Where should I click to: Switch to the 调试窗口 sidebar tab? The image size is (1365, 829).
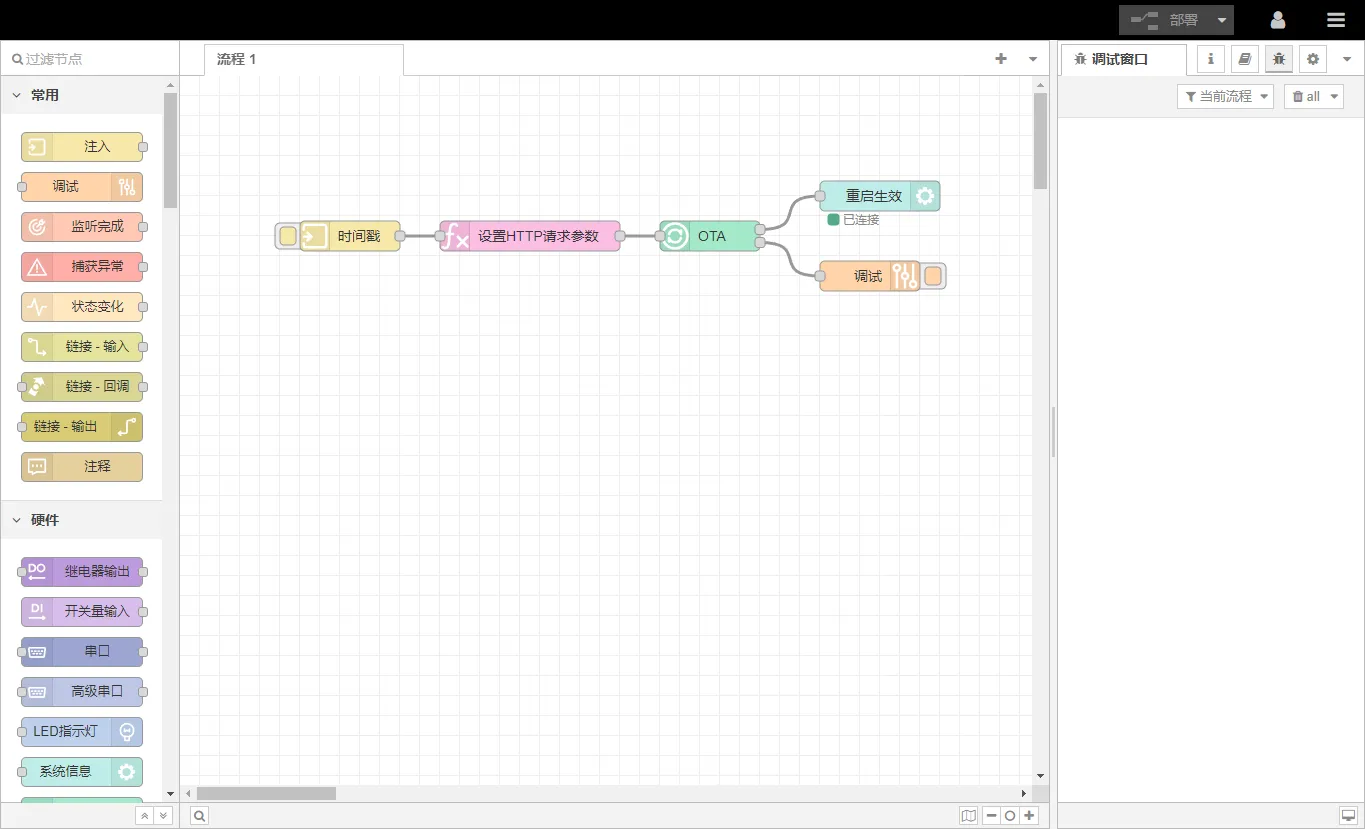[x=1119, y=59]
